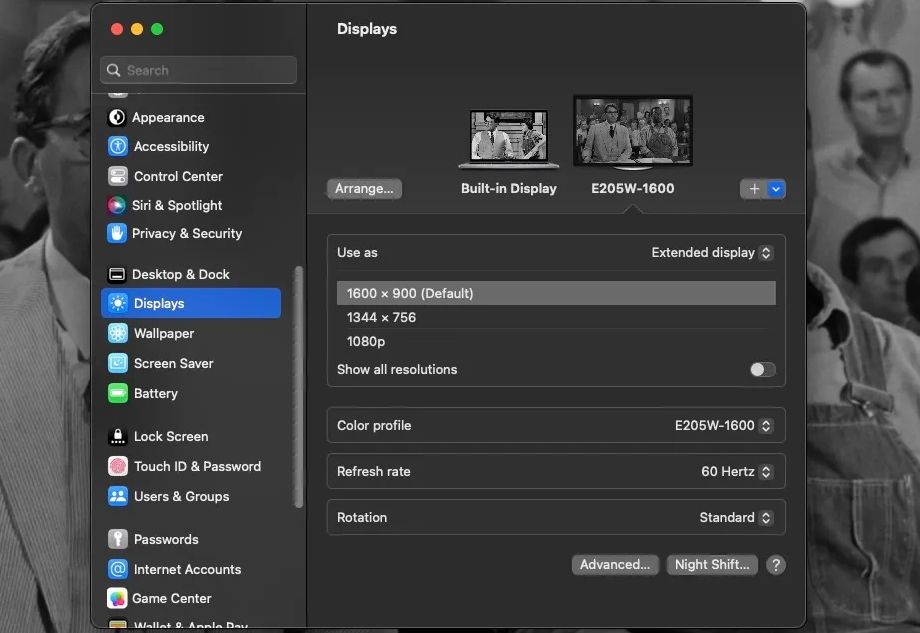Enable Show all resolutions
Viewport: 920px width, 633px height.
click(x=762, y=369)
